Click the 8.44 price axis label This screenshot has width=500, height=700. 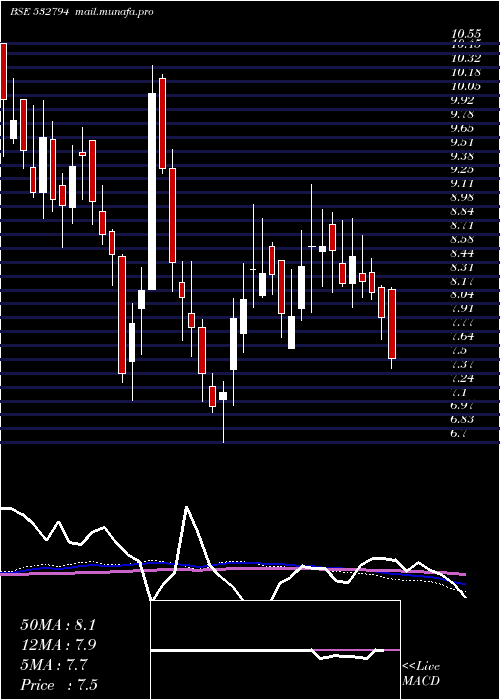[x=464, y=253]
